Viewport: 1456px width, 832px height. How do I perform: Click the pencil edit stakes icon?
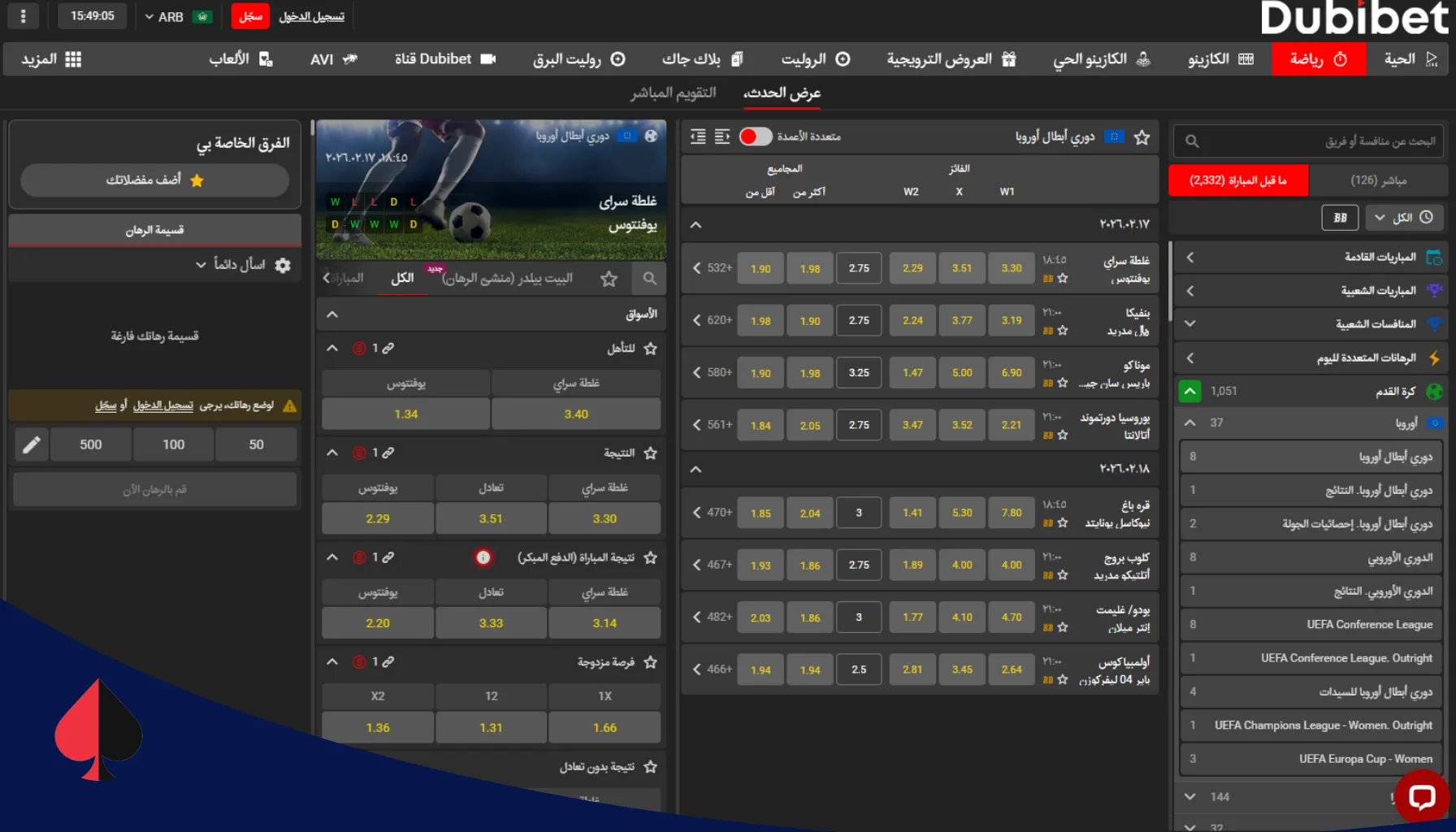click(31, 444)
